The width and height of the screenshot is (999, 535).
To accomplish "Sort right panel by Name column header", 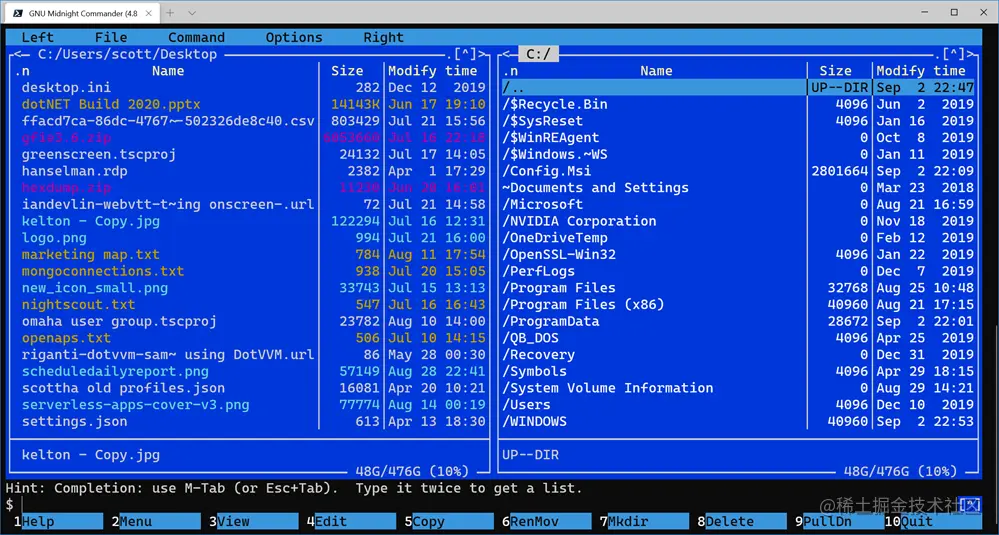I will (x=656, y=71).
